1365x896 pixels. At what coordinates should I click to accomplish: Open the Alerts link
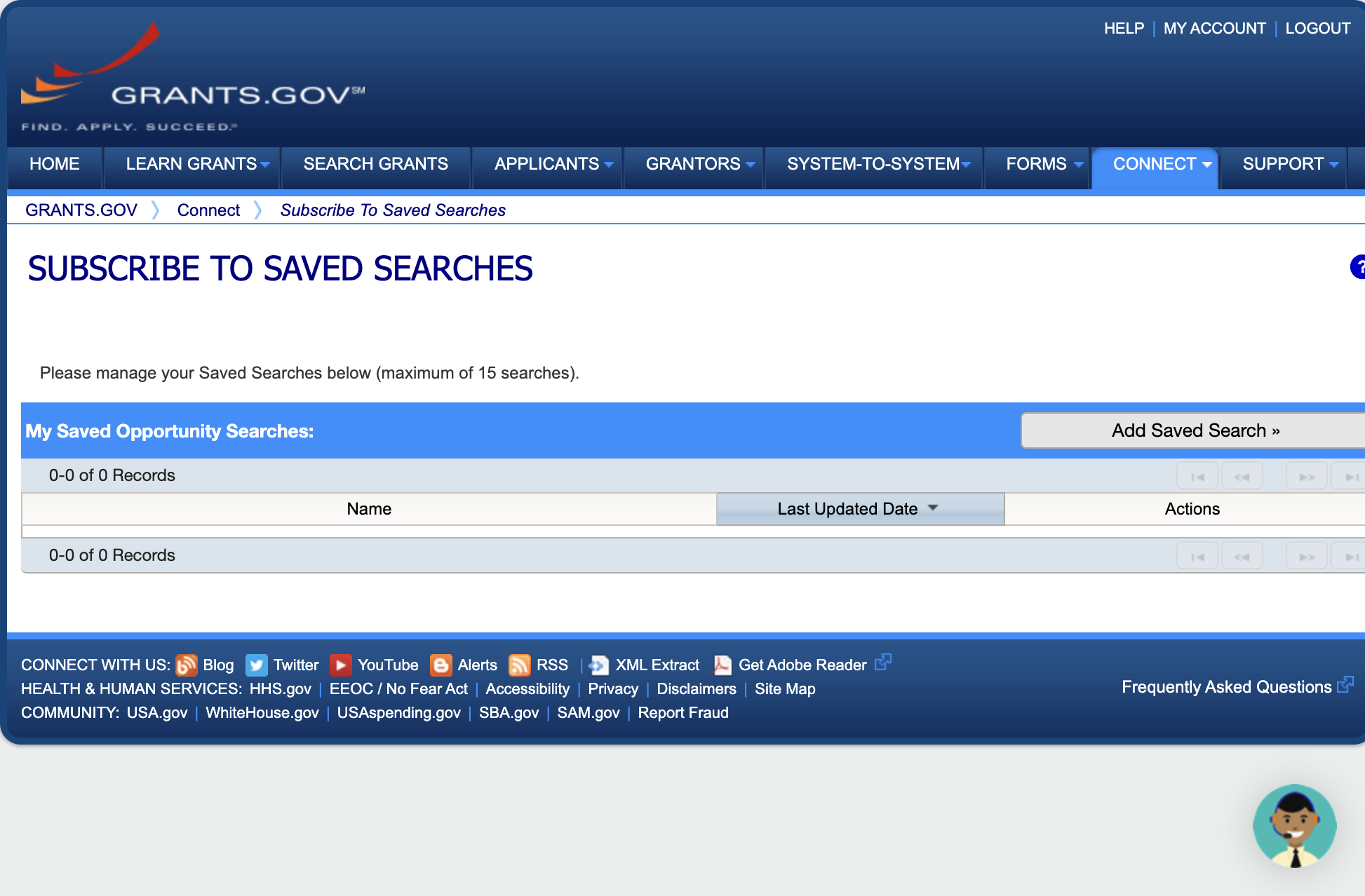(477, 665)
